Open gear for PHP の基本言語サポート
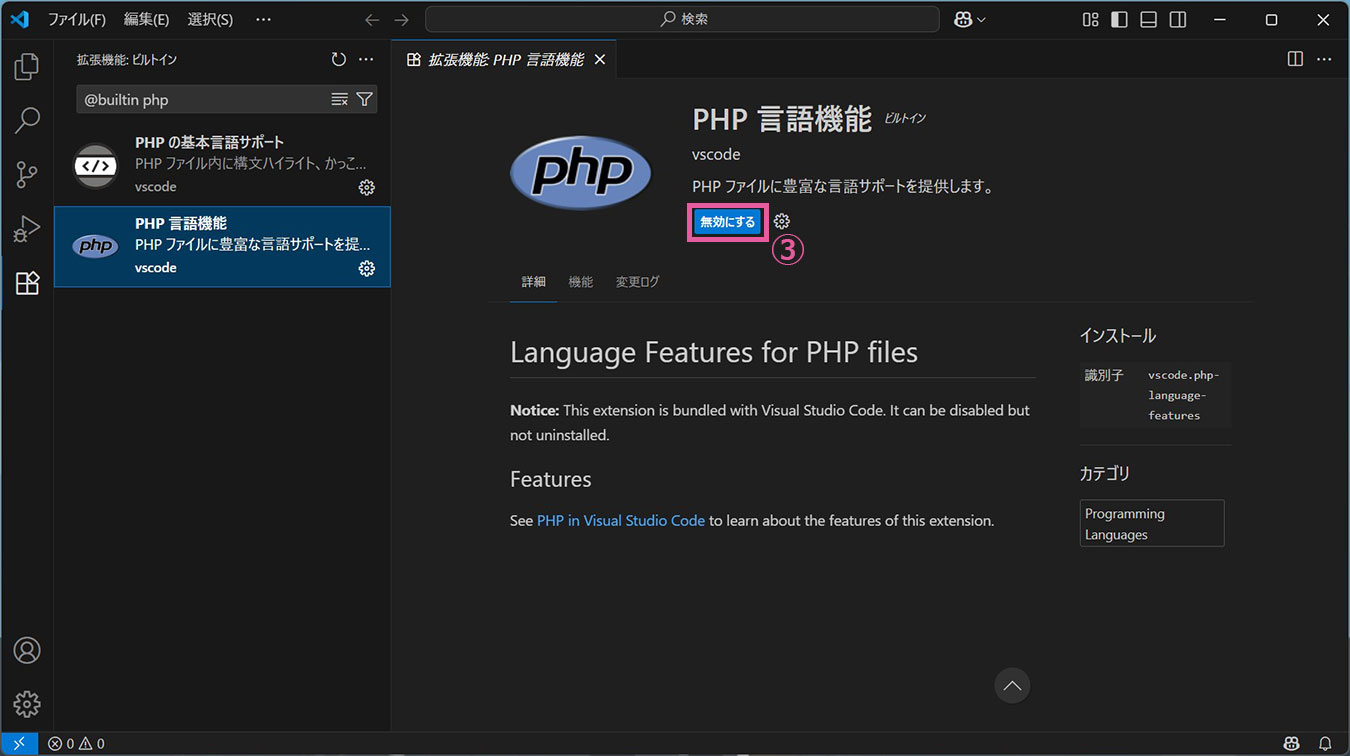This screenshot has width=1350, height=756. [x=367, y=188]
